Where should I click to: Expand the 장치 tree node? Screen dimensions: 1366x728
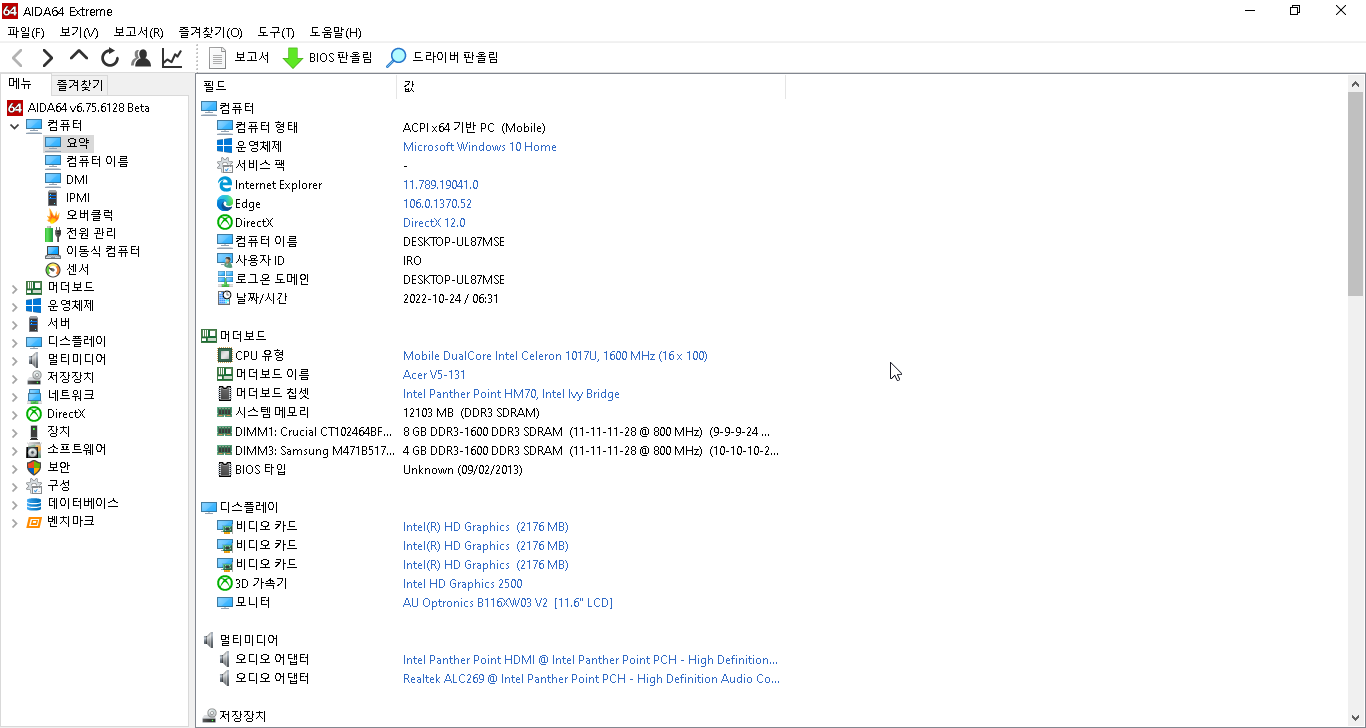pos(15,432)
